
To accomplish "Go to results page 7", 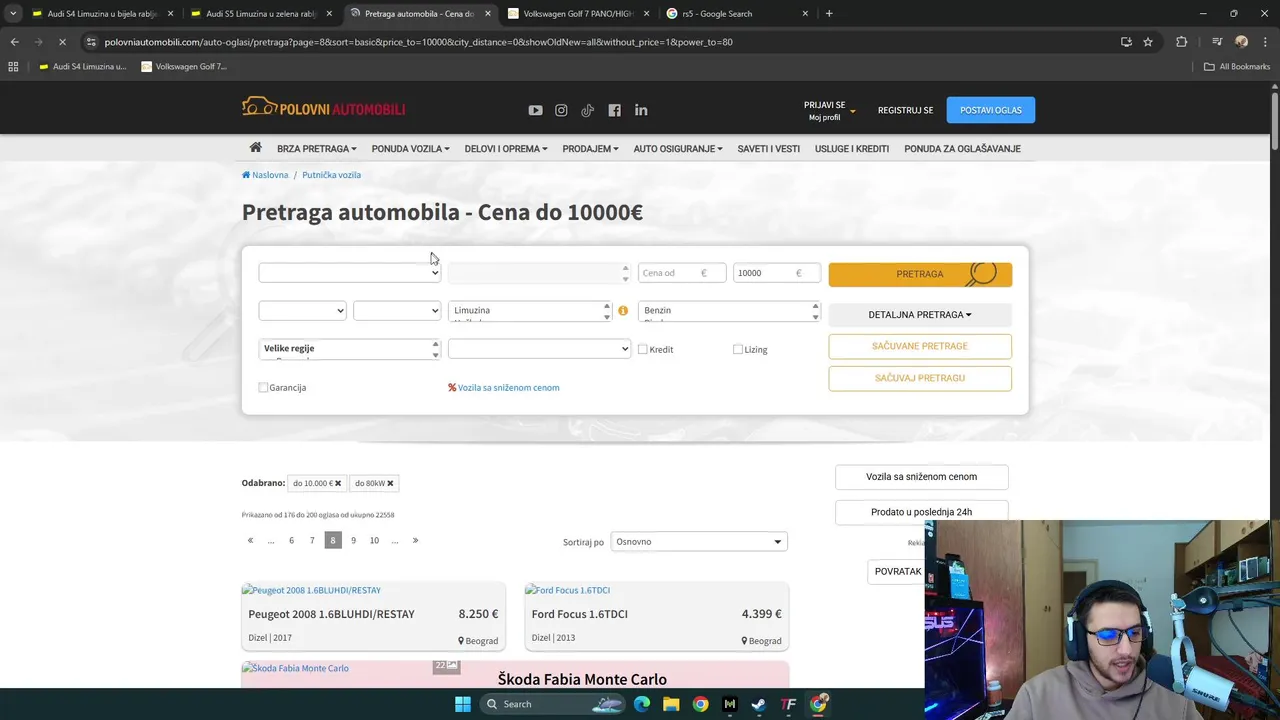I will 312,540.
